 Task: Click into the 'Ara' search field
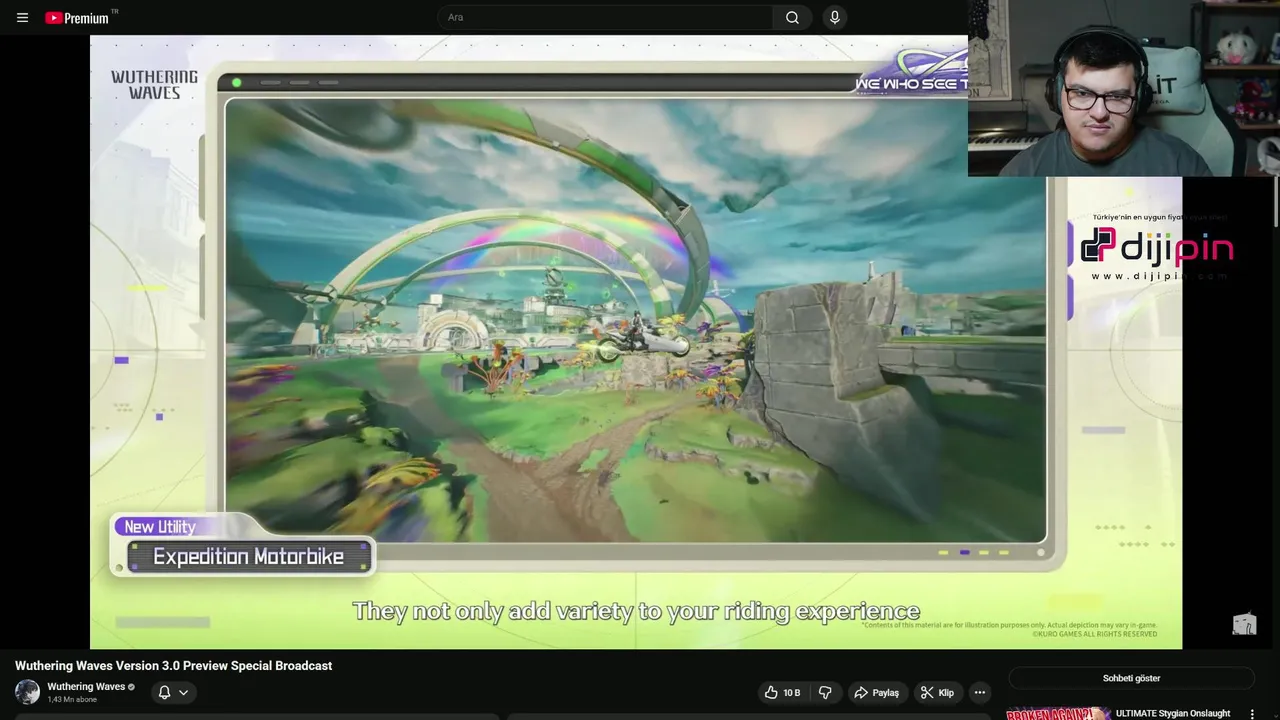pos(604,17)
